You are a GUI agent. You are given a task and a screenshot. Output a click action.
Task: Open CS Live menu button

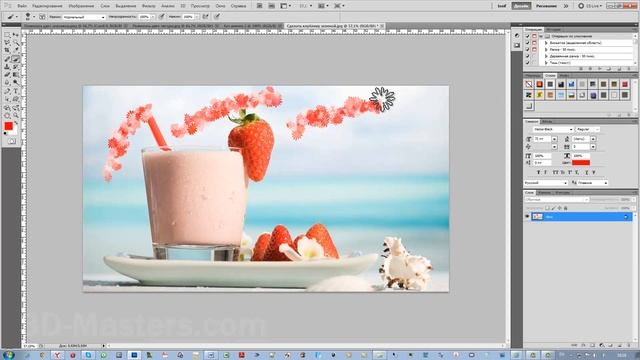click(589, 6)
